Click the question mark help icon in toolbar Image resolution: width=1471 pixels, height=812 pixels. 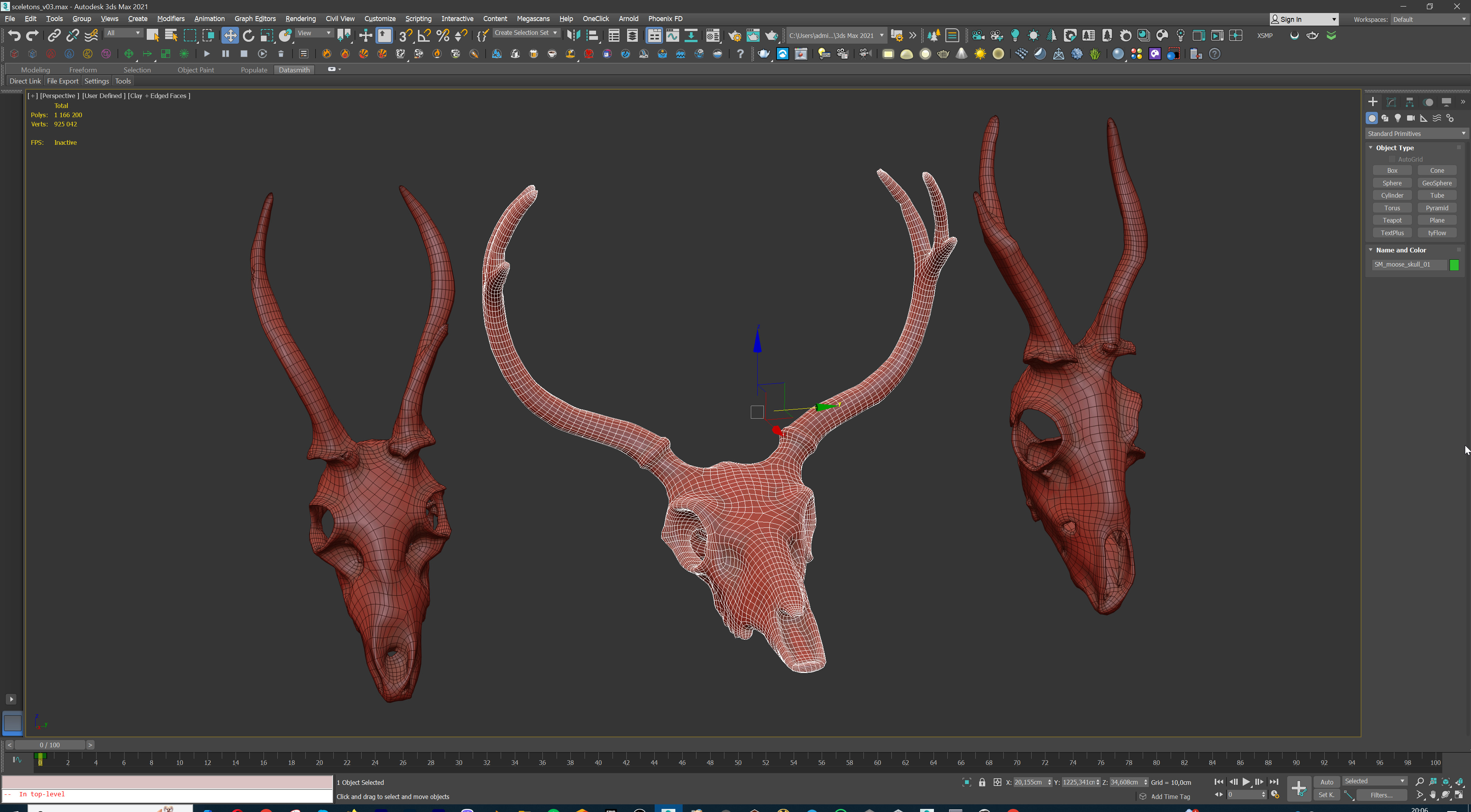[740, 54]
